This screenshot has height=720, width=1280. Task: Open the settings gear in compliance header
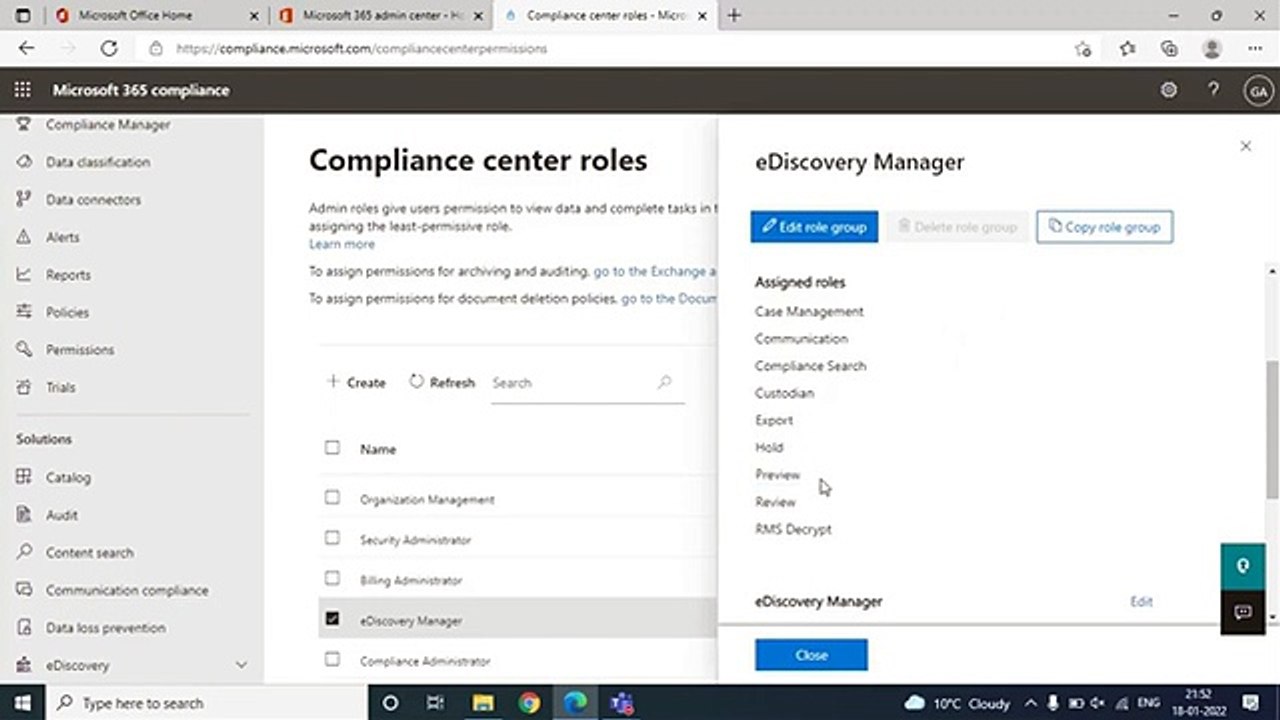tap(1168, 90)
